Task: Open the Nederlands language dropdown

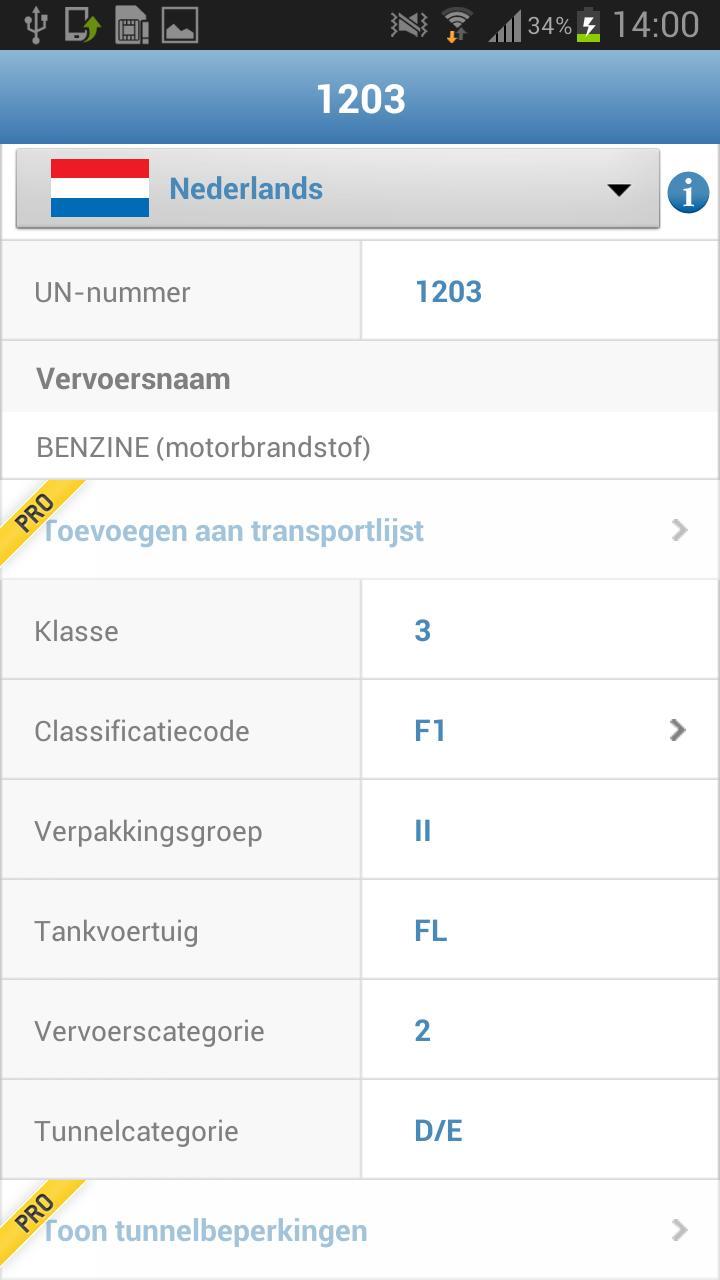Action: coord(337,188)
